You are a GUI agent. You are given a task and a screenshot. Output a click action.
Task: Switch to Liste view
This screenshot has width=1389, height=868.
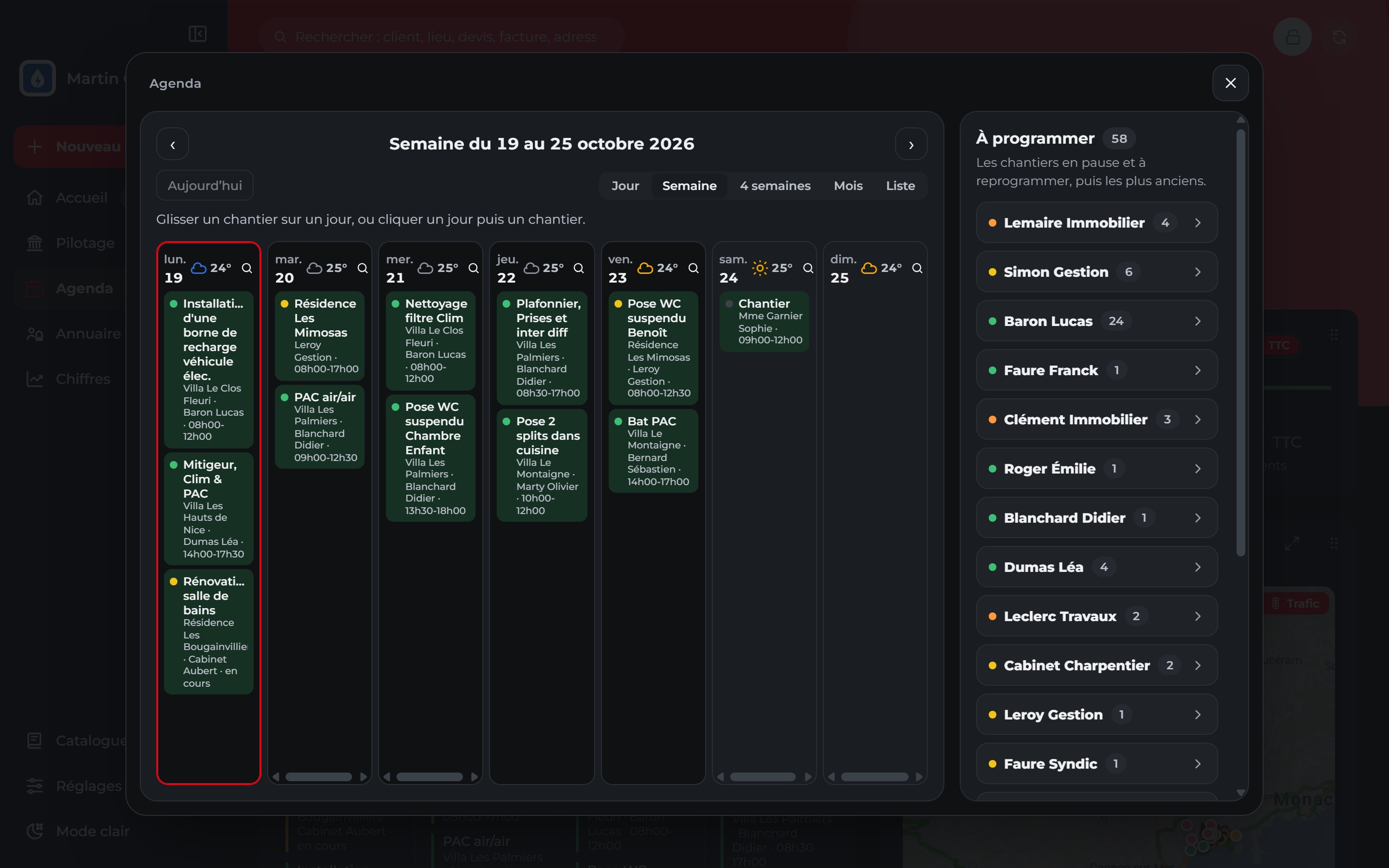pyautogui.click(x=900, y=186)
